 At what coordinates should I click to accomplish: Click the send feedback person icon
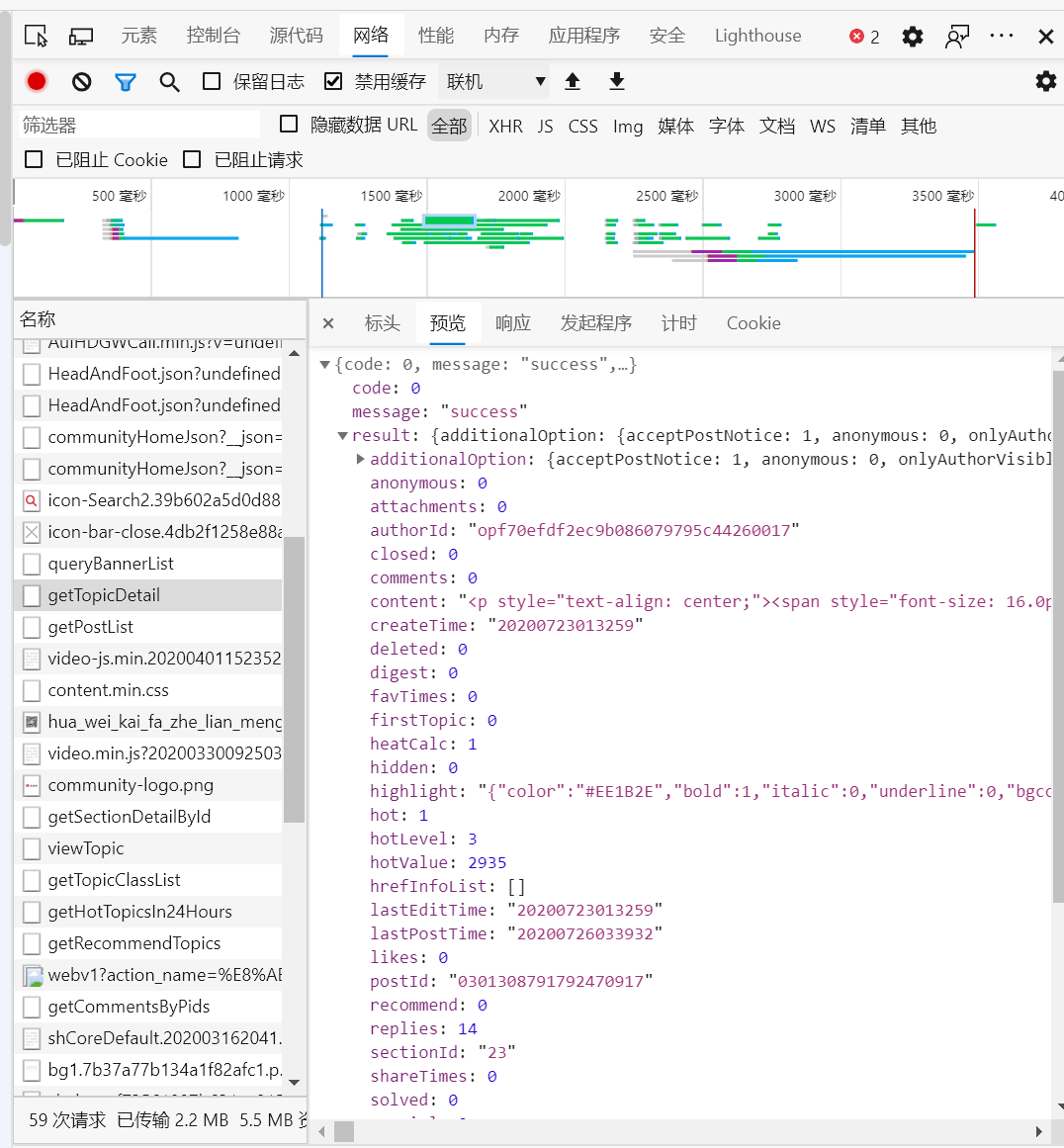[x=957, y=36]
